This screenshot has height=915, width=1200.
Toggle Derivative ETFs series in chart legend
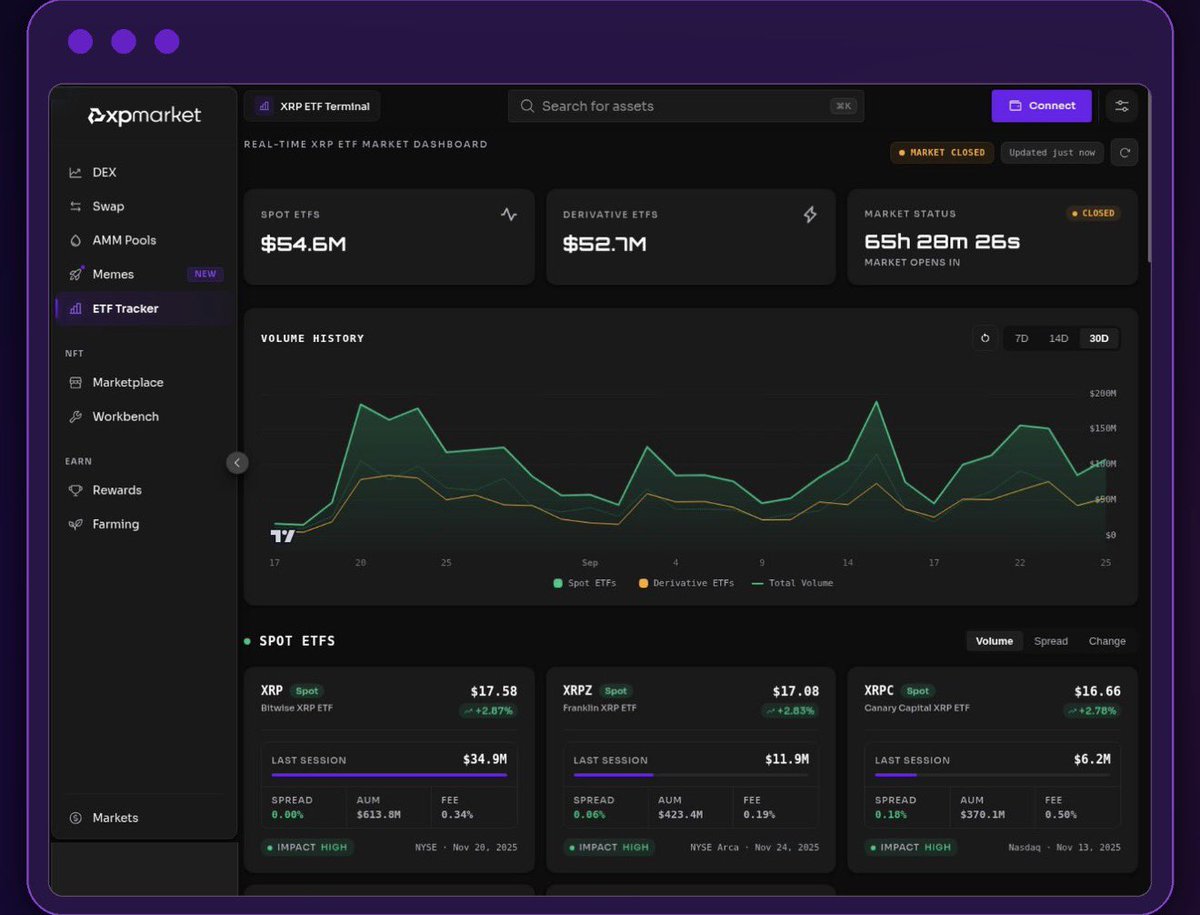686,583
